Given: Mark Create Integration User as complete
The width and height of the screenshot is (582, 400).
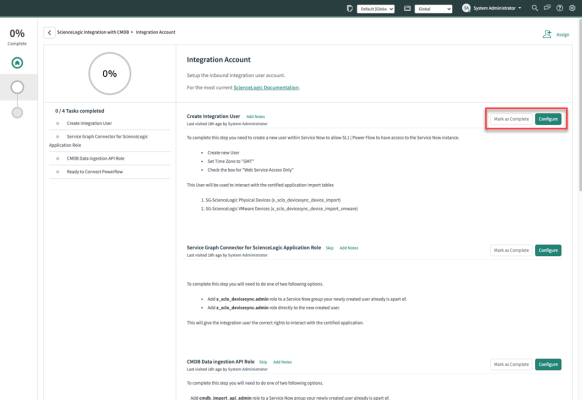Looking at the screenshot, I should coord(511,119).
